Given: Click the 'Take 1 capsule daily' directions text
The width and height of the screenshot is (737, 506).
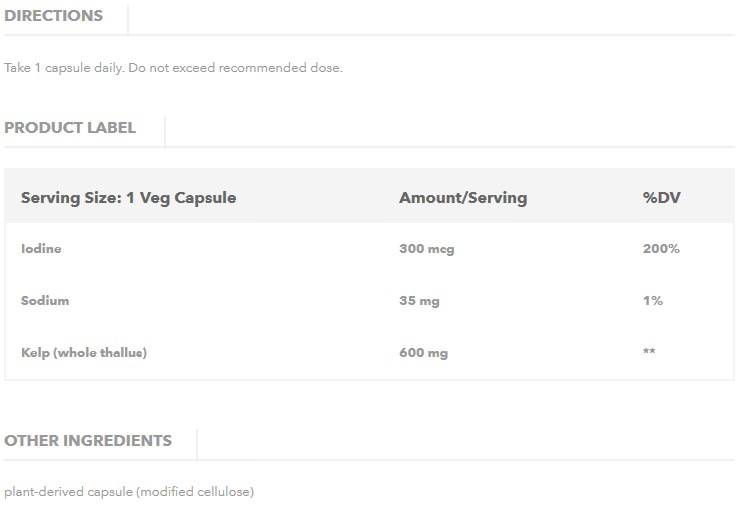Looking at the screenshot, I should point(173,68).
